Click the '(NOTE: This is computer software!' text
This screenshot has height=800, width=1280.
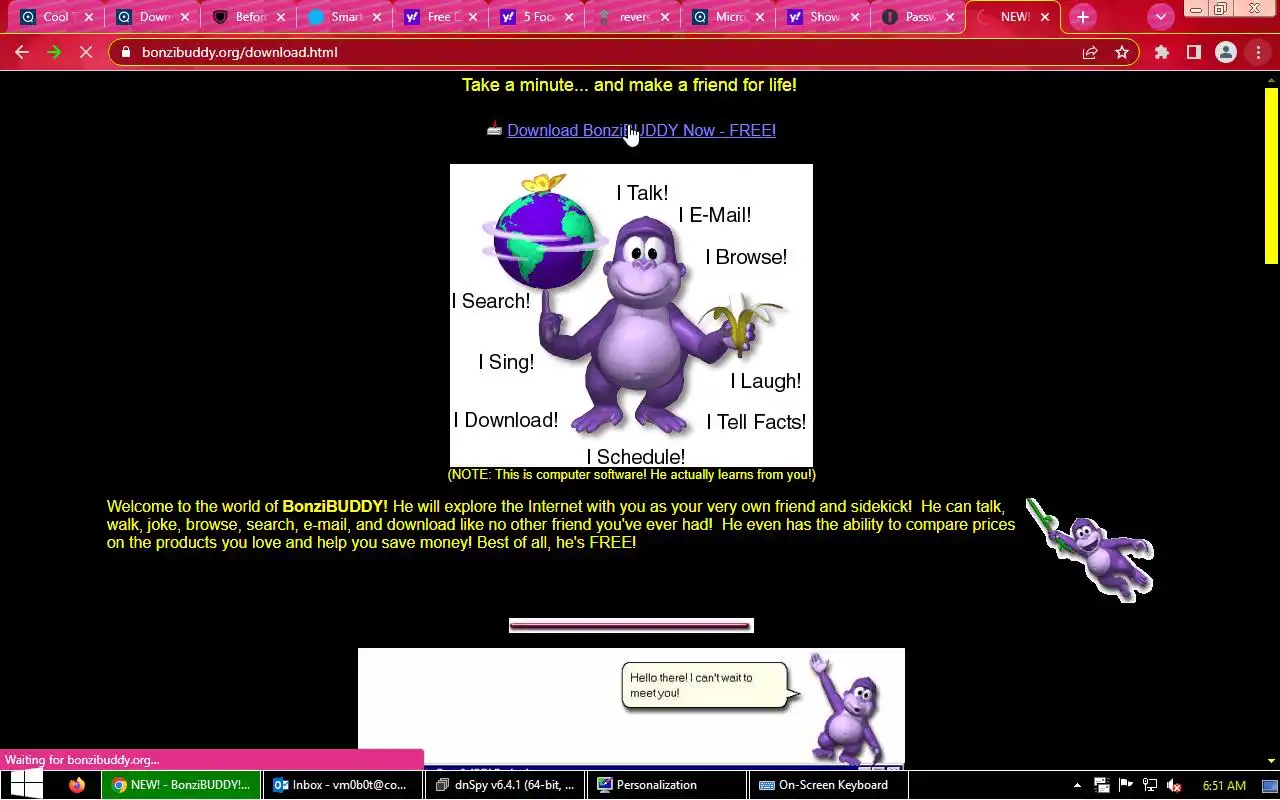coord(631,475)
